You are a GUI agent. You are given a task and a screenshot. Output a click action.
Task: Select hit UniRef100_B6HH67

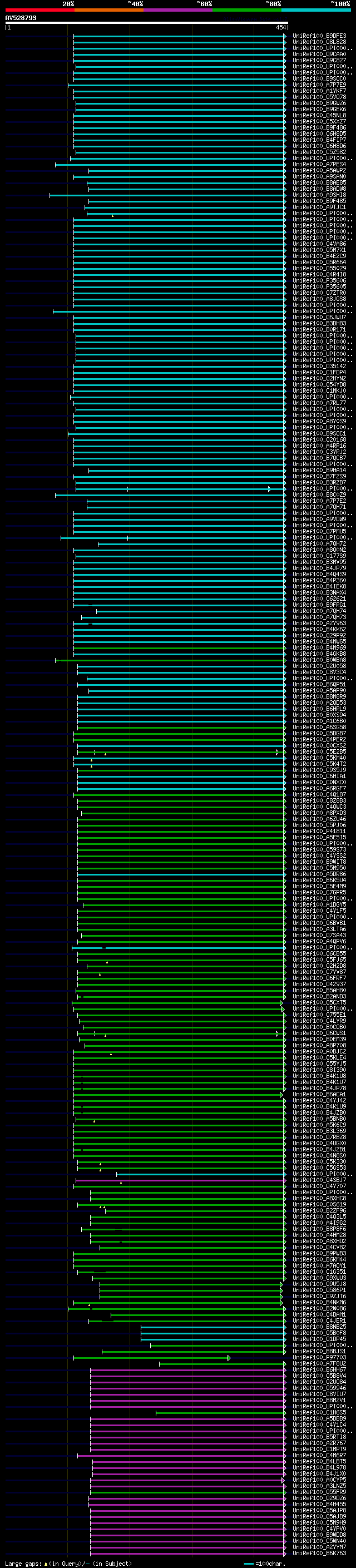(x=319, y=1369)
